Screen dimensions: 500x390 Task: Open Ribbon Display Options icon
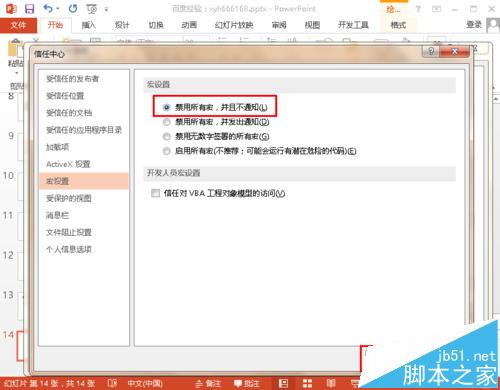tap(436, 9)
